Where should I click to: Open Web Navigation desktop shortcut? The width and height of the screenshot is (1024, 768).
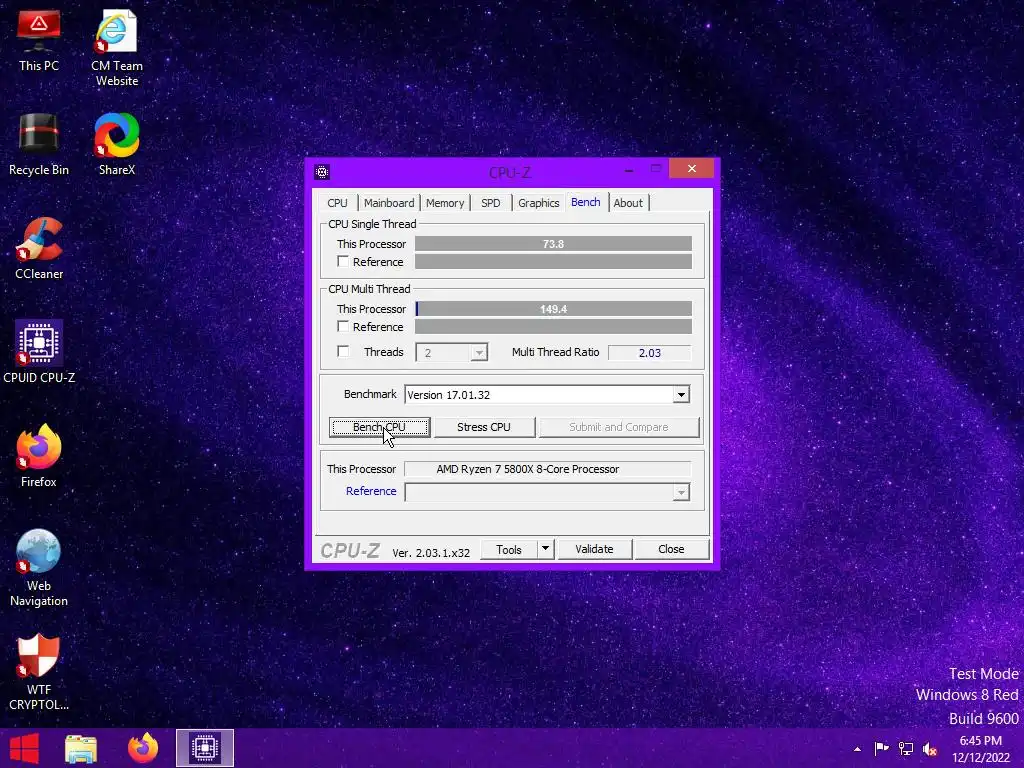pyautogui.click(x=39, y=568)
